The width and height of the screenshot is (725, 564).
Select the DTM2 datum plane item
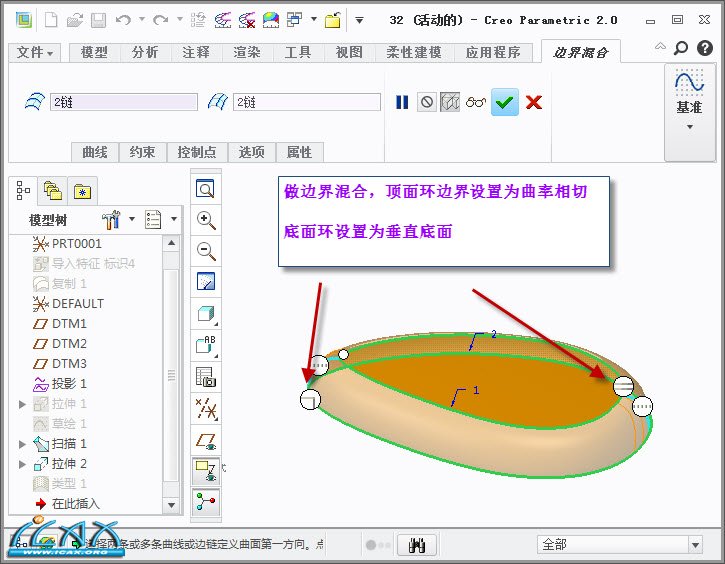click(60, 343)
